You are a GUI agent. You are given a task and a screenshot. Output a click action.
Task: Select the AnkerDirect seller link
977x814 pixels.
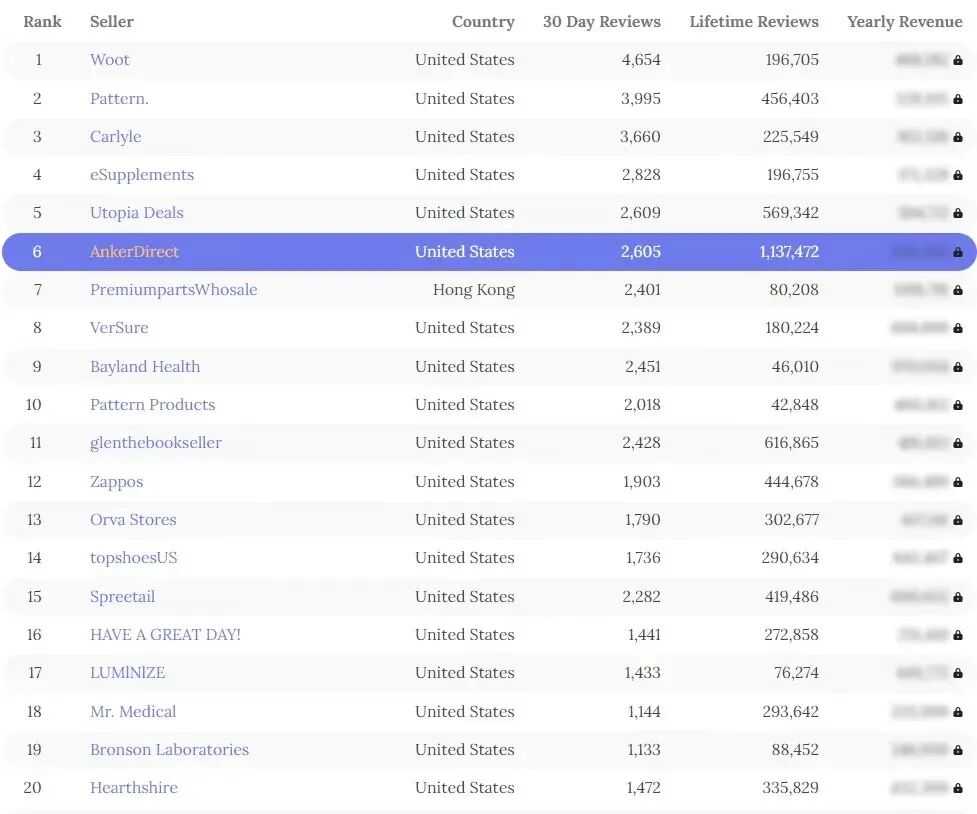pos(134,252)
